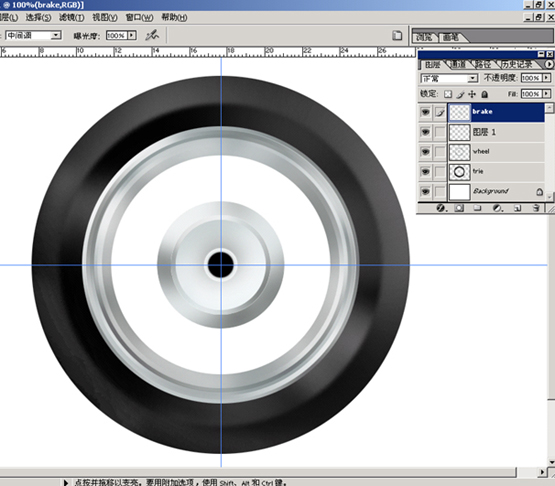Lock layer position with move-cross icon
The width and height of the screenshot is (555, 486).
tap(472, 94)
